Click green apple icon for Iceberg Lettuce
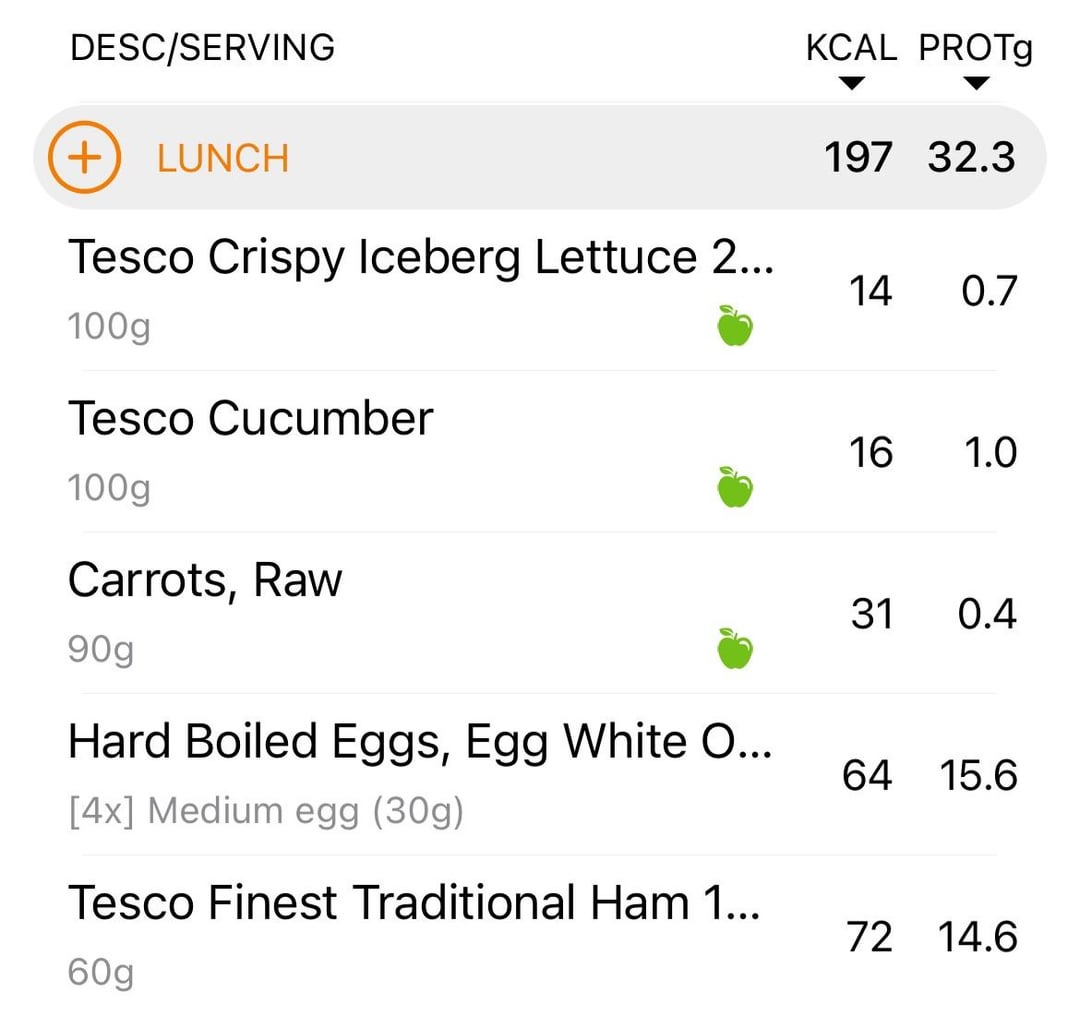This screenshot has height=1016, width=1080. 734,325
